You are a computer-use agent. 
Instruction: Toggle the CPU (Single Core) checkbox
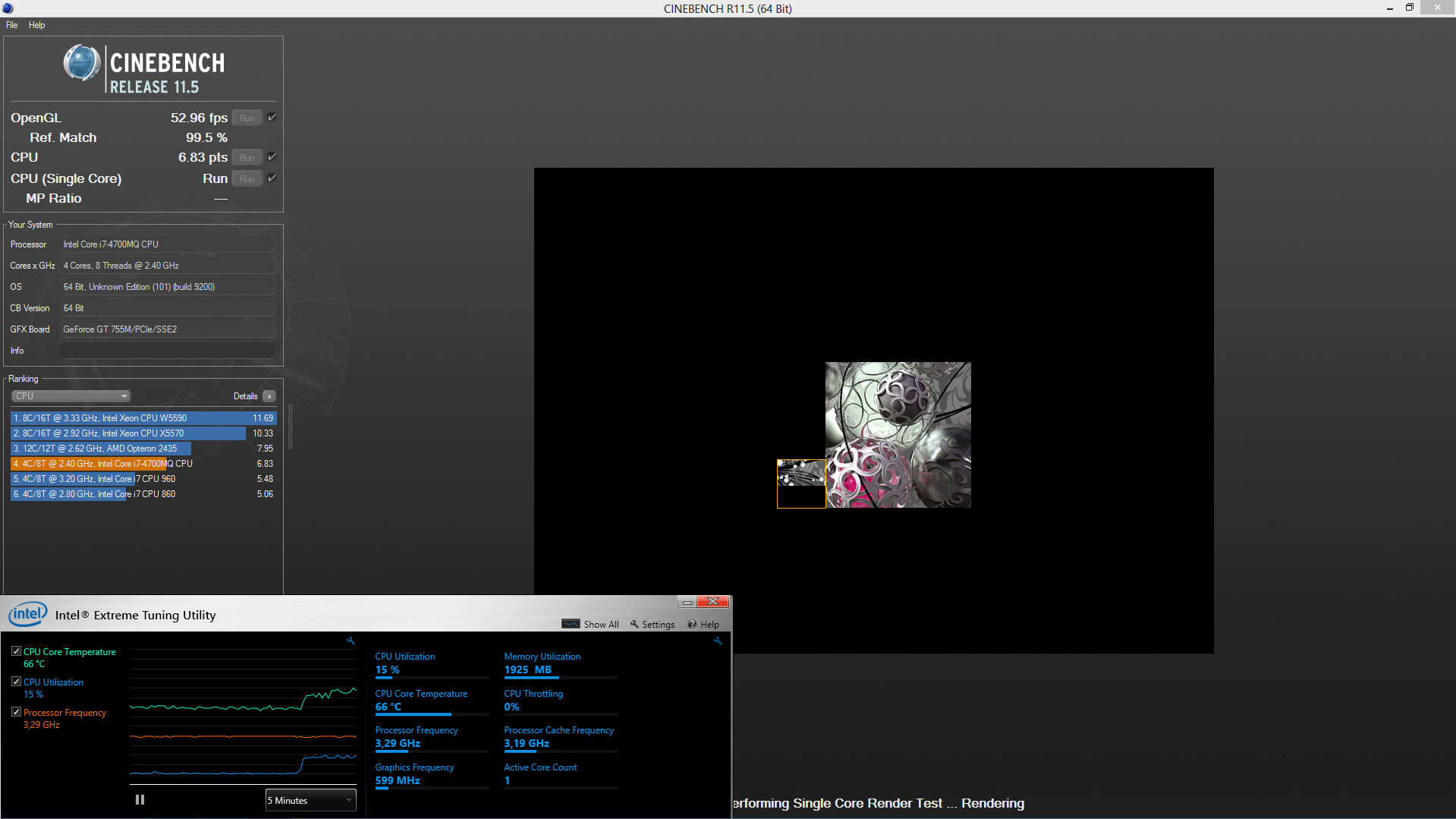272,178
